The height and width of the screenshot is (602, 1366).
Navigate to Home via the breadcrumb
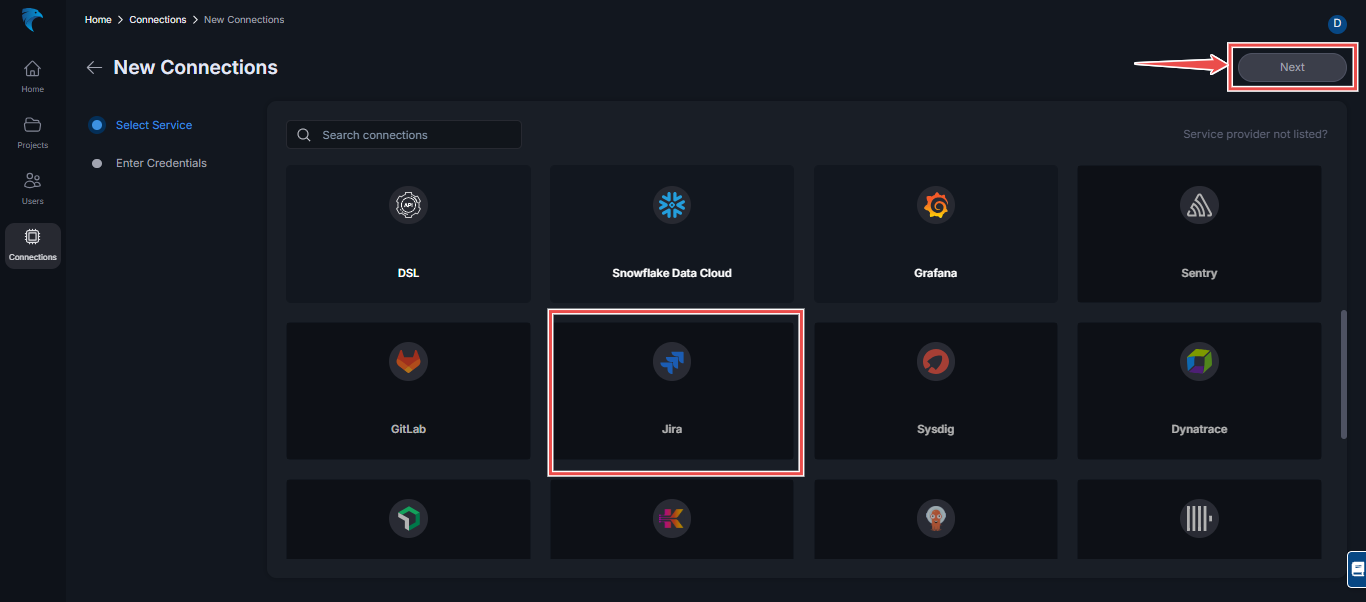click(x=97, y=19)
